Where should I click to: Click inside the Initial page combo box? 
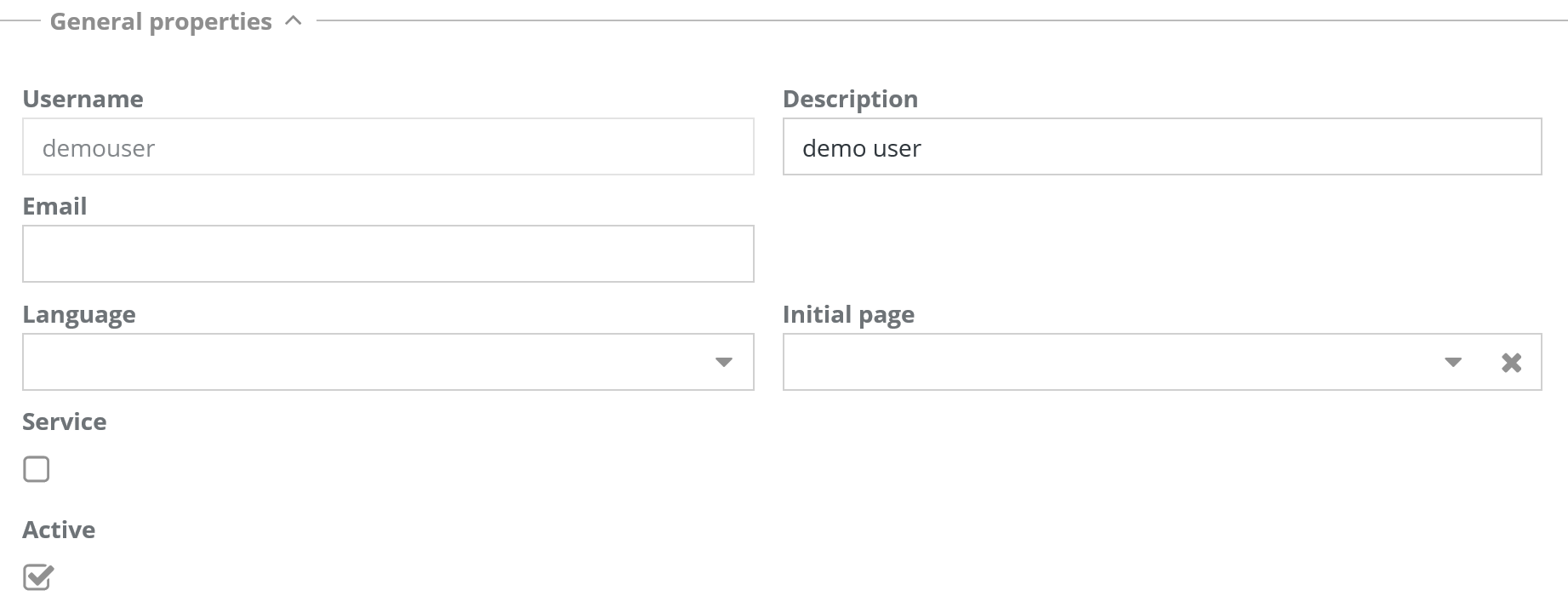coord(1106,363)
